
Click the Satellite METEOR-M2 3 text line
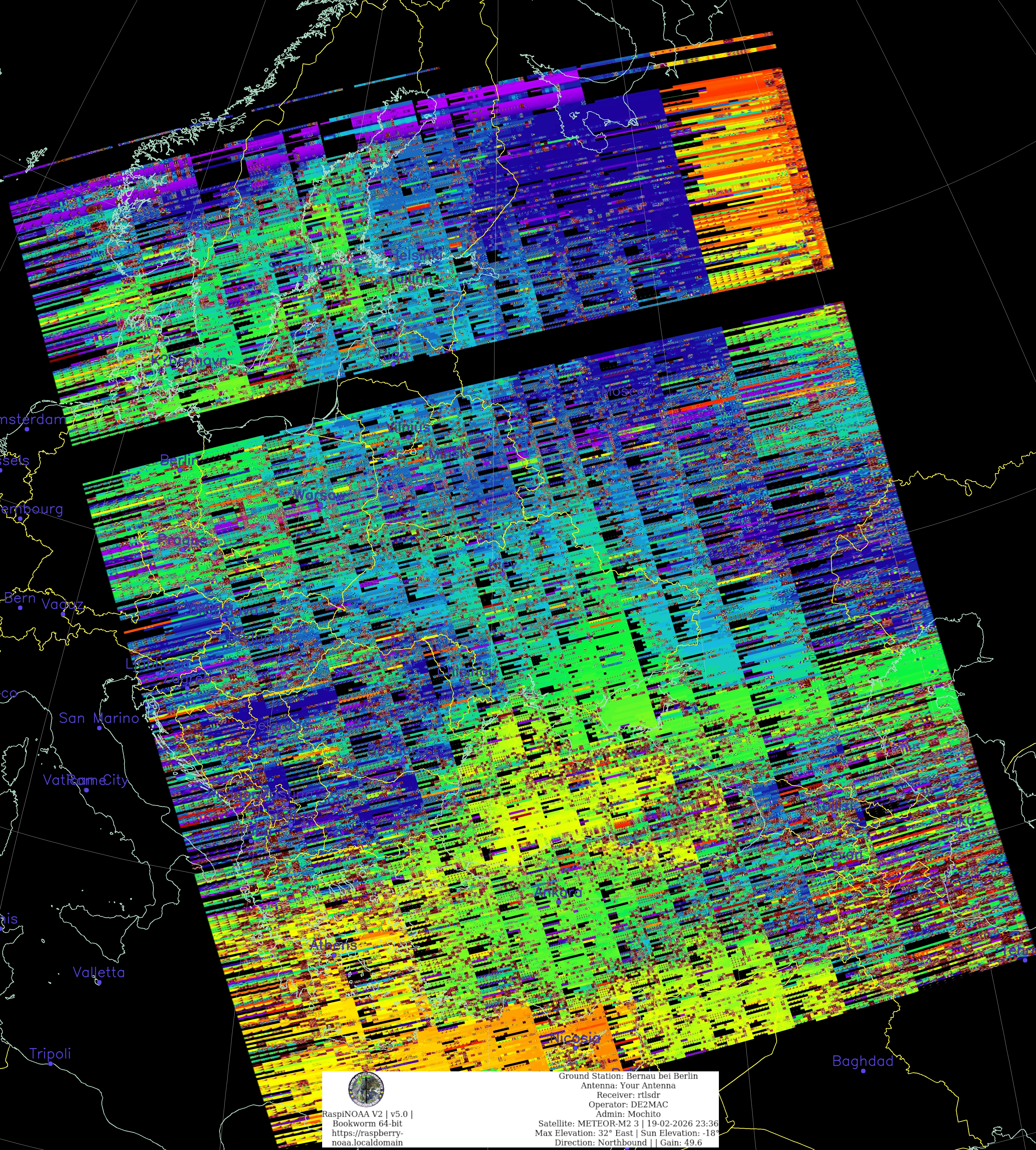[628, 1123]
